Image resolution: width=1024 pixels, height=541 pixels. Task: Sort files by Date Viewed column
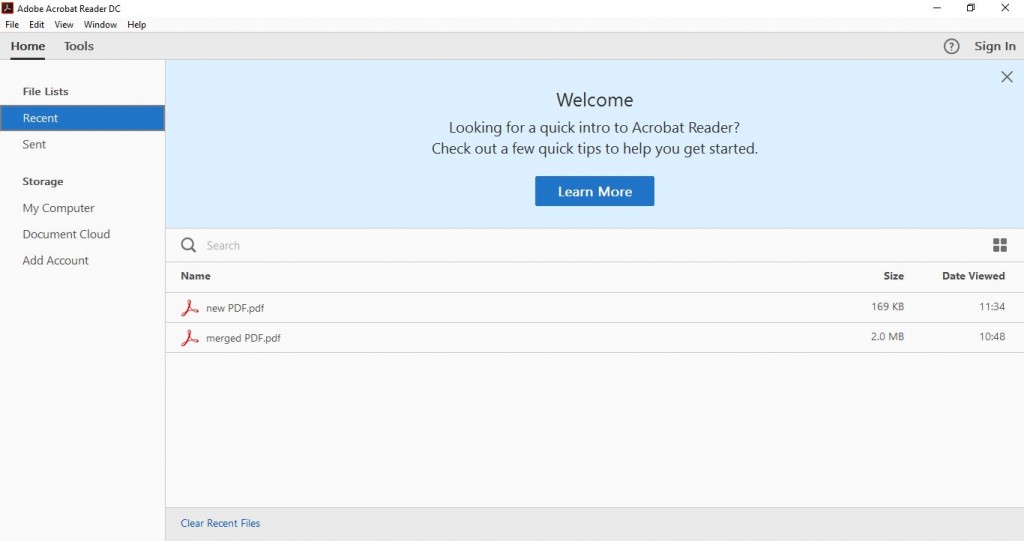(x=973, y=276)
